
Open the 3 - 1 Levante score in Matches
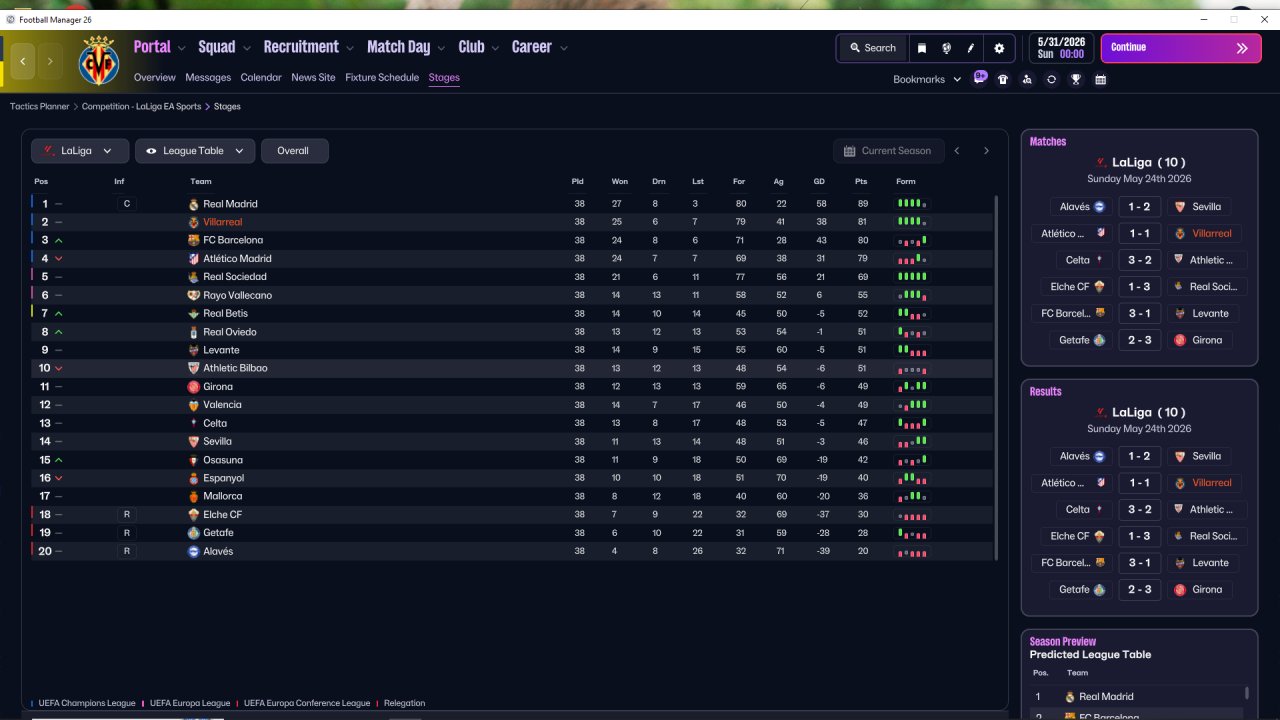[1139, 313]
